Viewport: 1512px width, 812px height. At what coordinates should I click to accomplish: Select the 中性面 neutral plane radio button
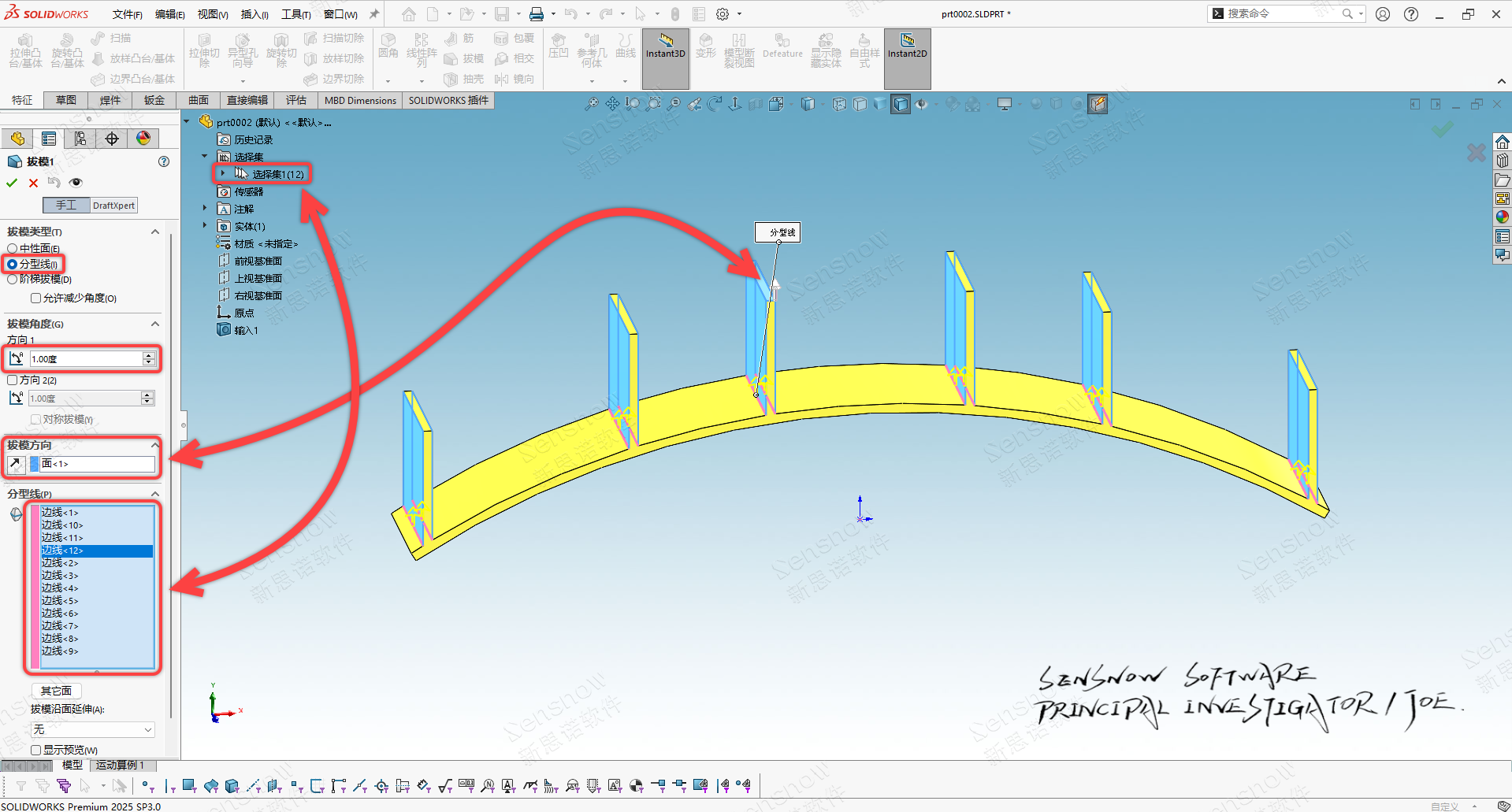13,249
